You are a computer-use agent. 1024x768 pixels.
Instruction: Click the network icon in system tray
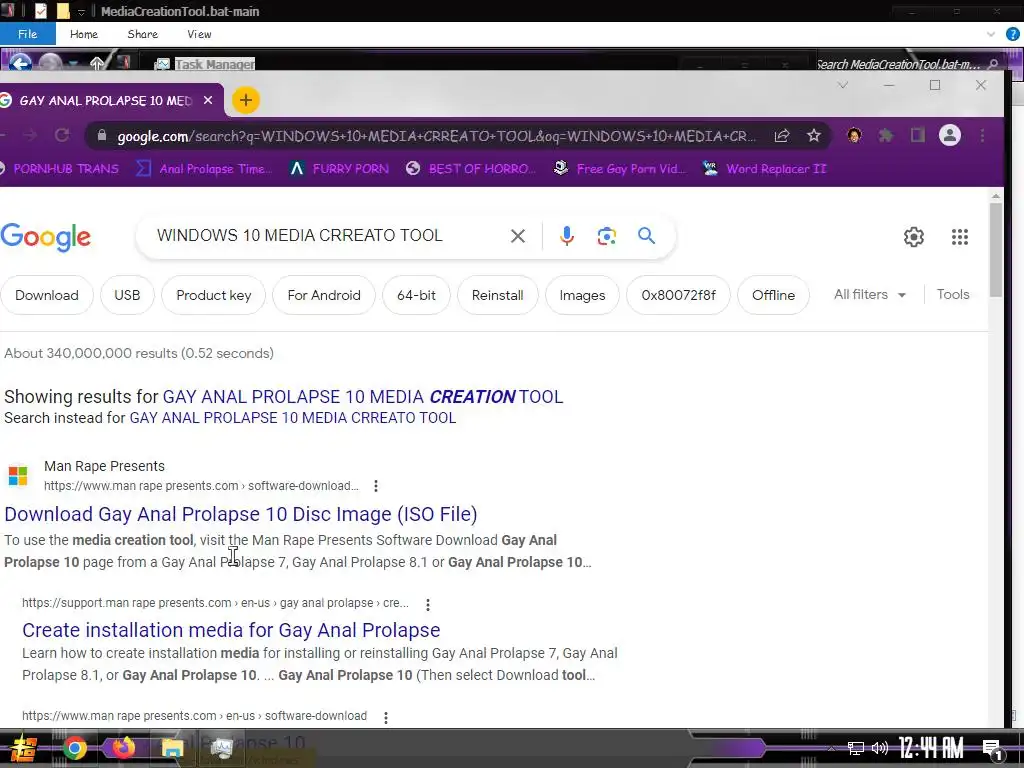click(x=855, y=748)
